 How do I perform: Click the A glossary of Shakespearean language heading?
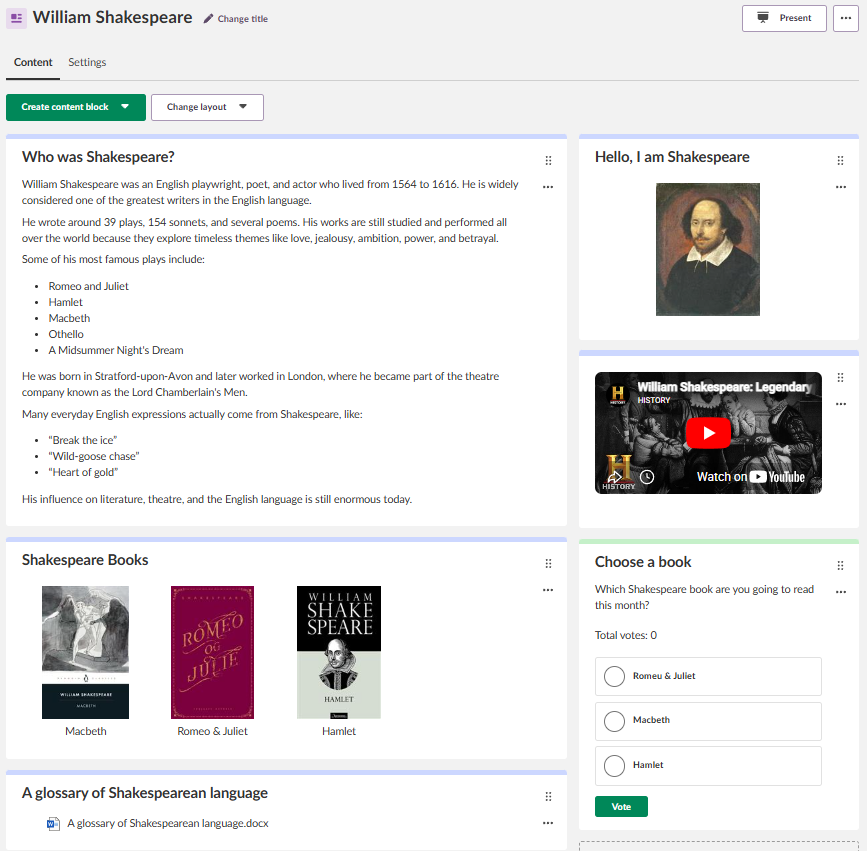point(145,793)
